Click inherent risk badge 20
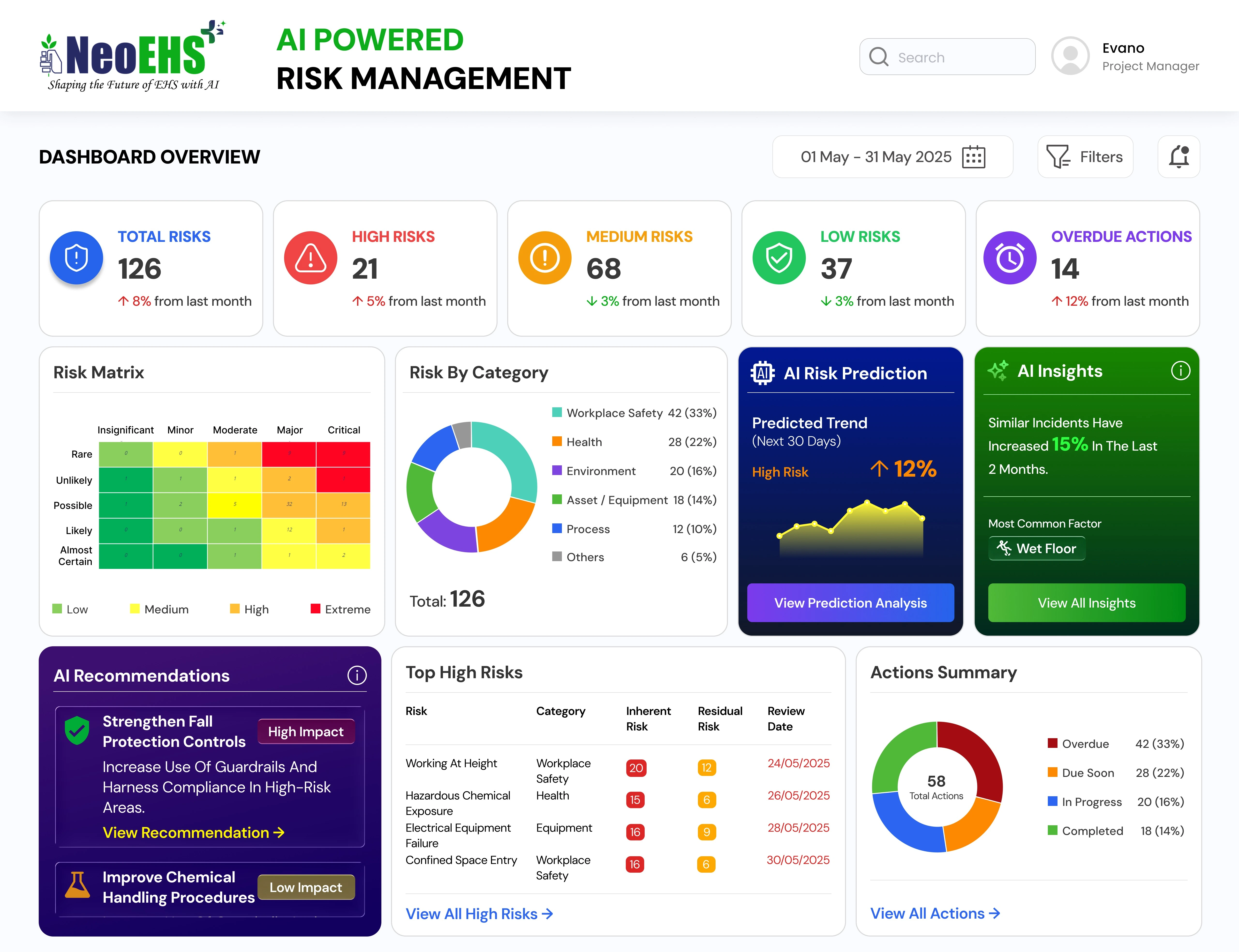Image resolution: width=1239 pixels, height=952 pixels. (x=636, y=768)
